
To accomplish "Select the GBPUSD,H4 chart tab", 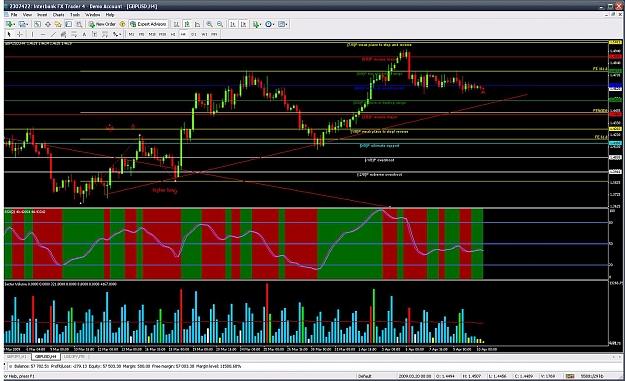I will (45, 356).
